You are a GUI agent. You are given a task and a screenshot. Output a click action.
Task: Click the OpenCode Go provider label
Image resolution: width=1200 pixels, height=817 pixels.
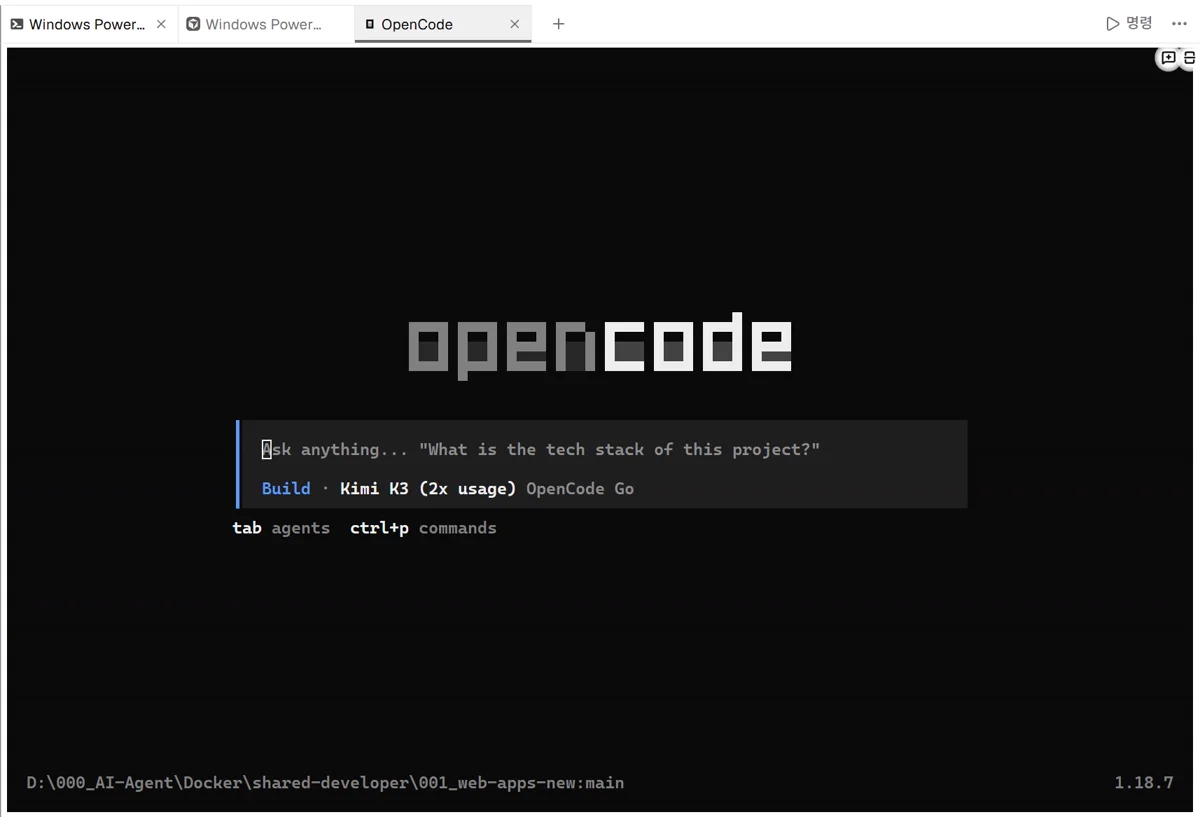(580, 489)
